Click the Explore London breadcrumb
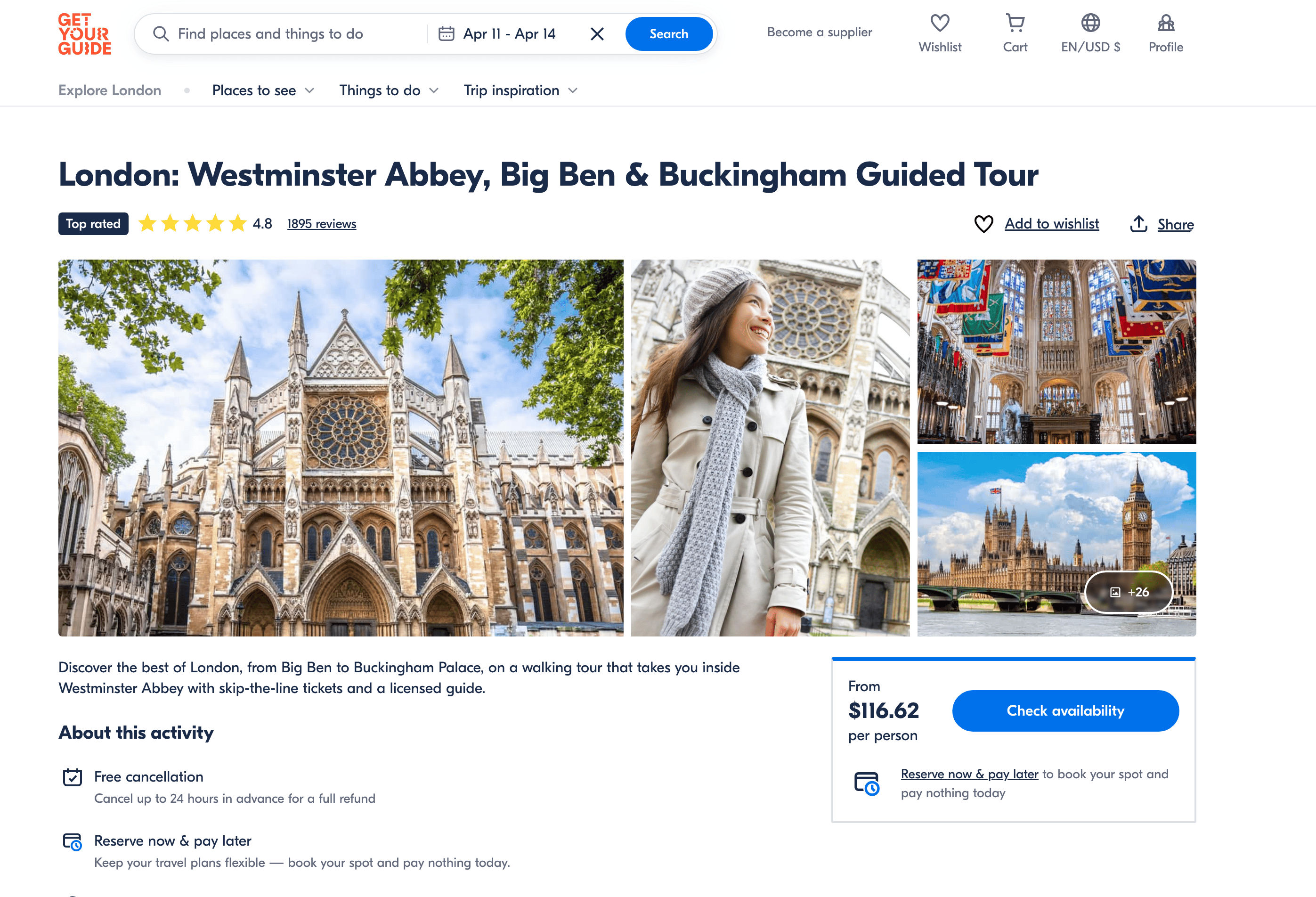 point(110,90)
